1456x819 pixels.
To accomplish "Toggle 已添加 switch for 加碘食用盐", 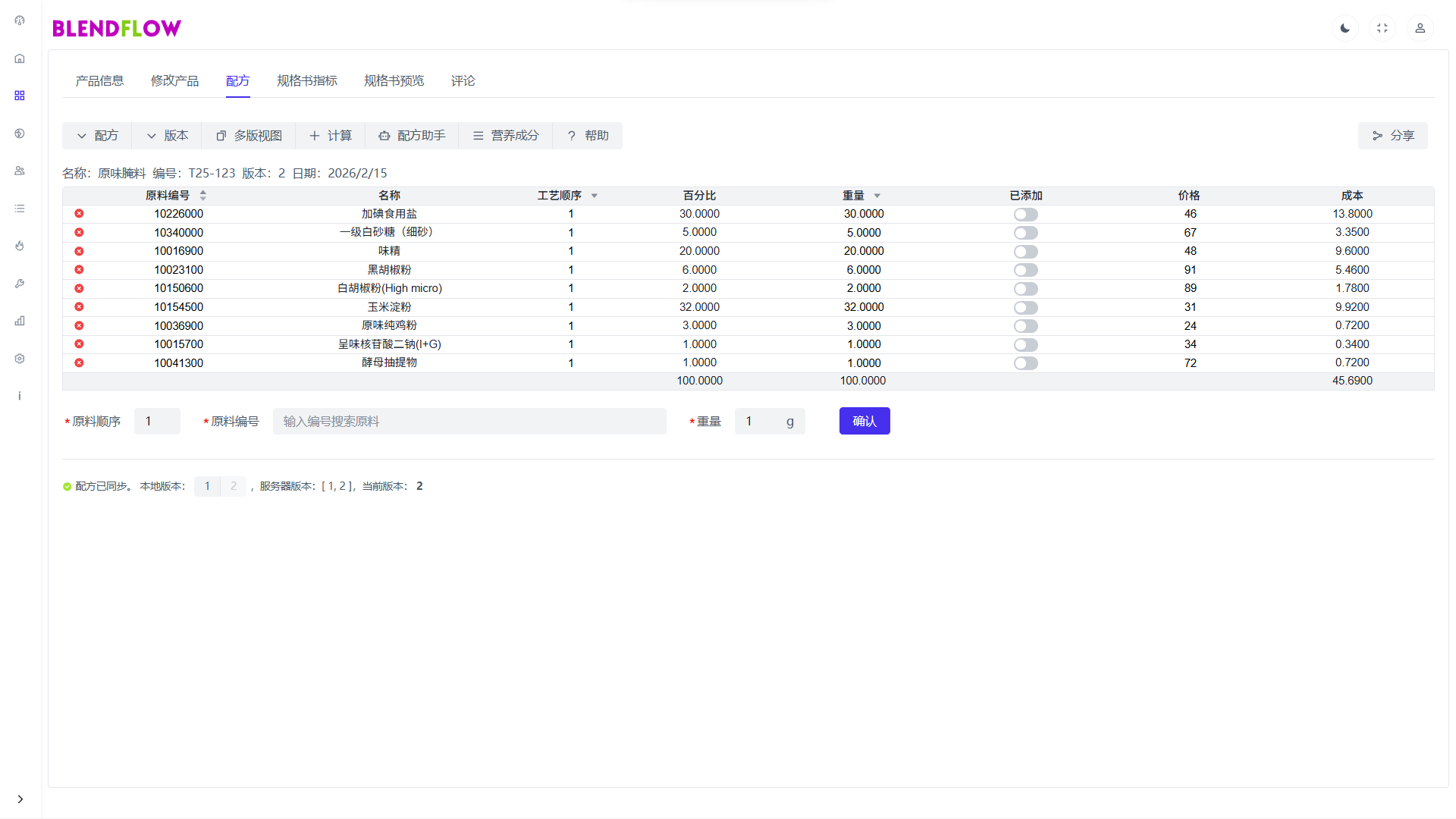I will pyautogui.click(x=1025, y=215).
